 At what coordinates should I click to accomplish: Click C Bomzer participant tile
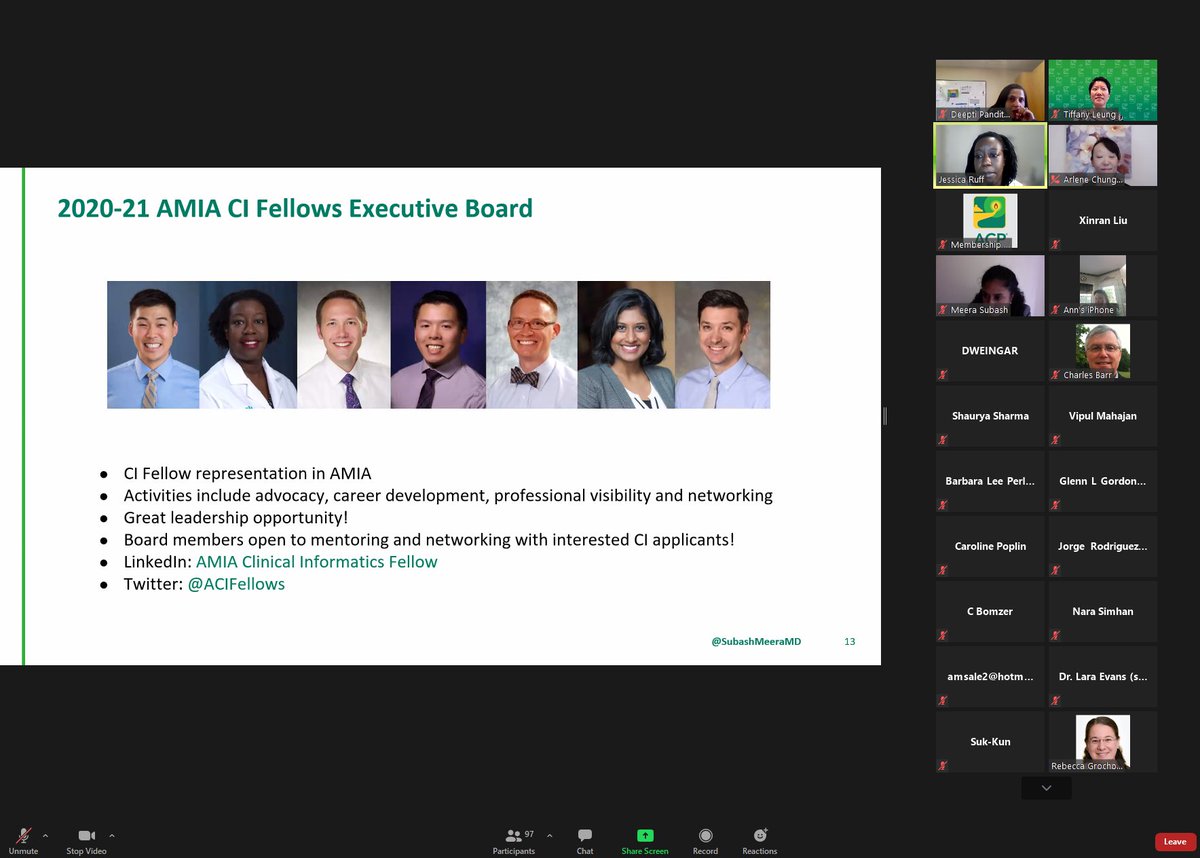[990, 611]
